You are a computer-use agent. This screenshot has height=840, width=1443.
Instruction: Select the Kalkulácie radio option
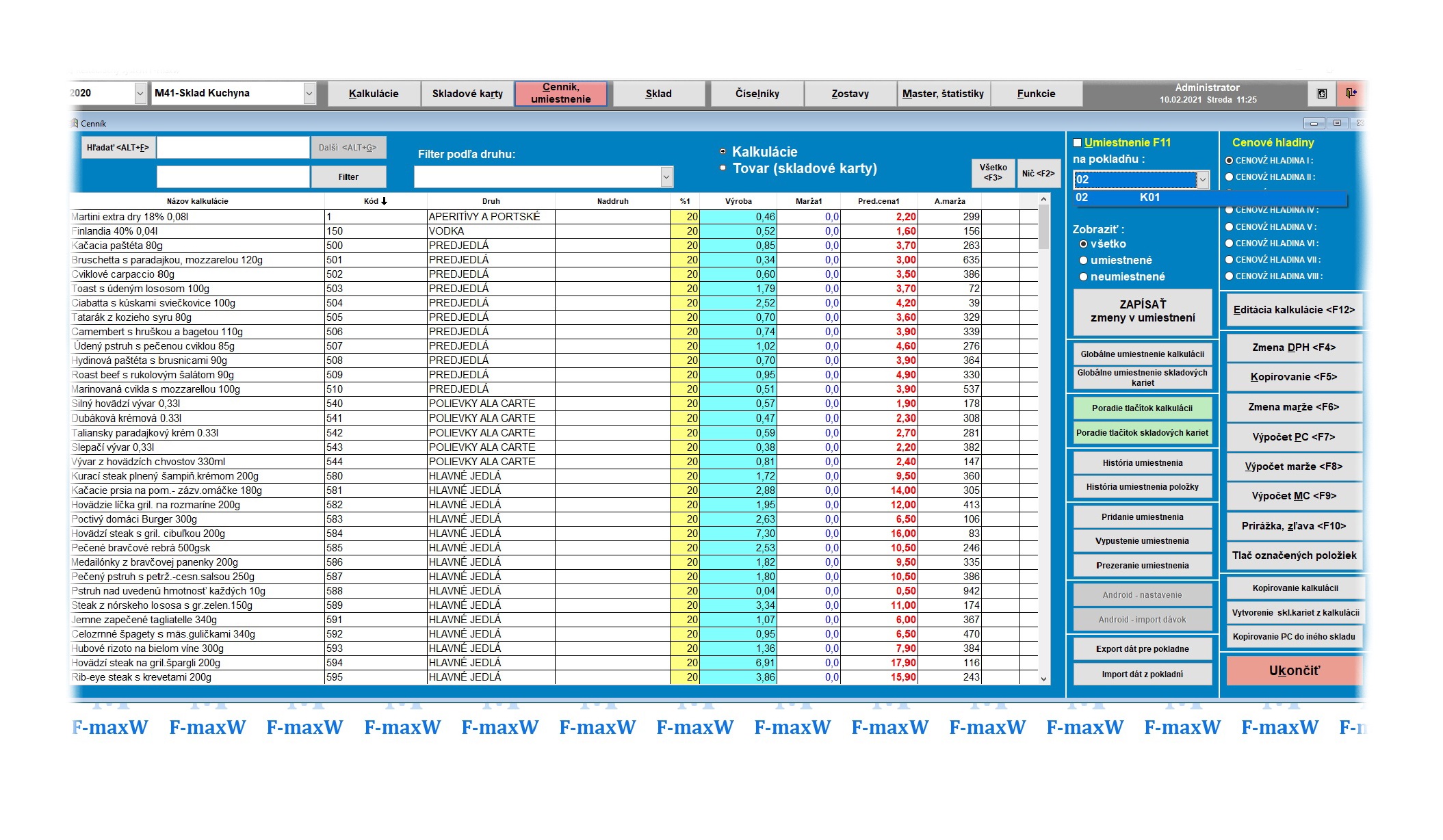click(x=723, y=151)
